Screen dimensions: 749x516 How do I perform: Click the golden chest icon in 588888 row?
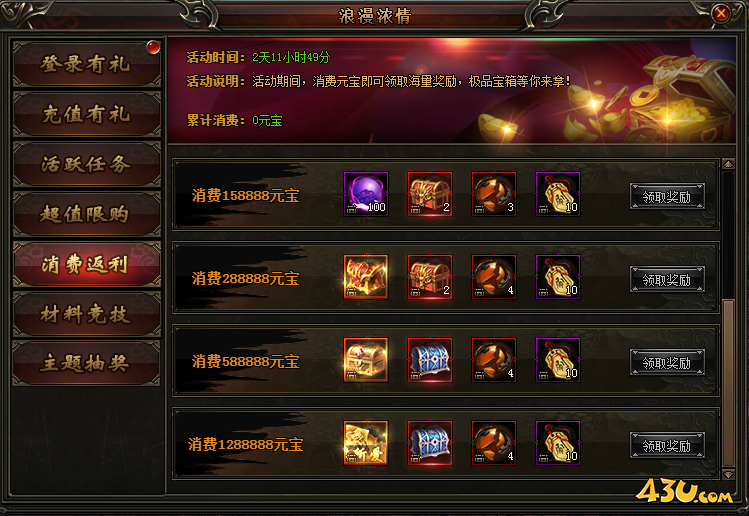coord(366,360)
